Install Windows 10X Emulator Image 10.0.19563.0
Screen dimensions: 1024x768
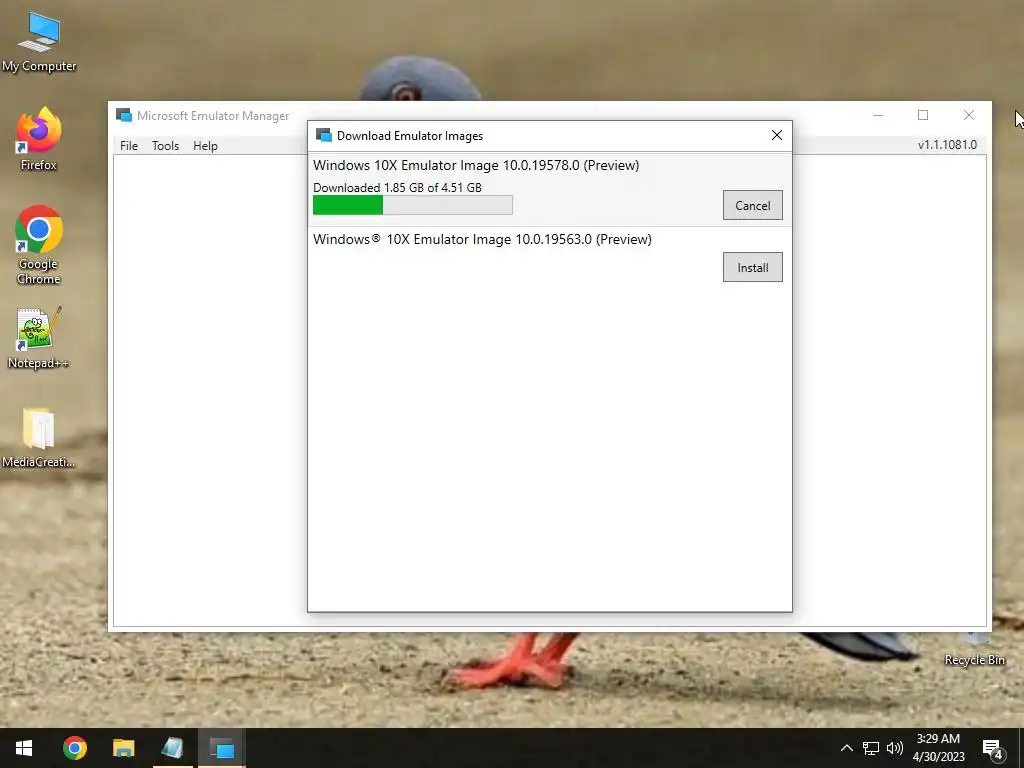tap(752, 267)
